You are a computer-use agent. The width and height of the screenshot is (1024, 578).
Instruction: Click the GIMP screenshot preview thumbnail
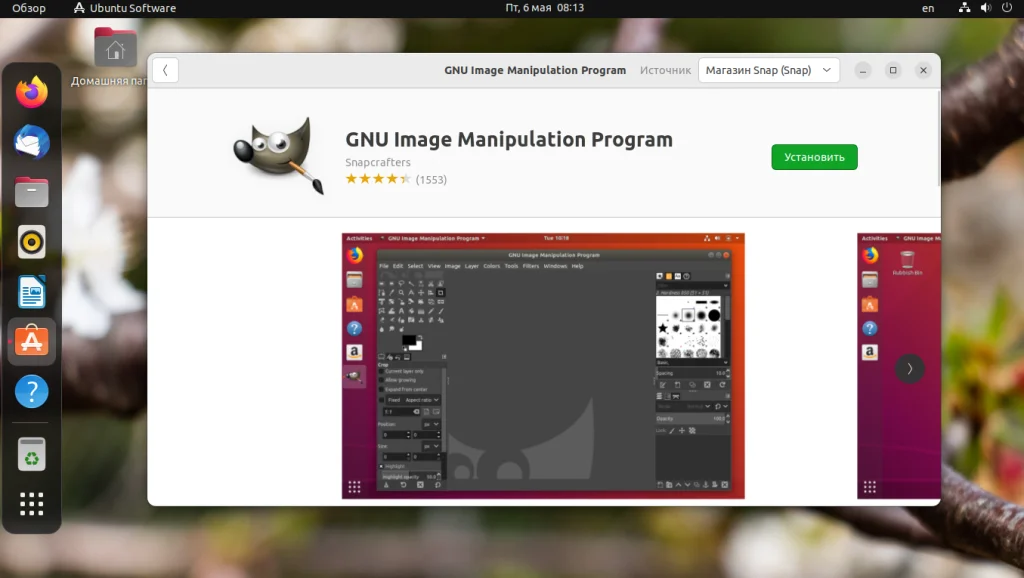(543, 366)
